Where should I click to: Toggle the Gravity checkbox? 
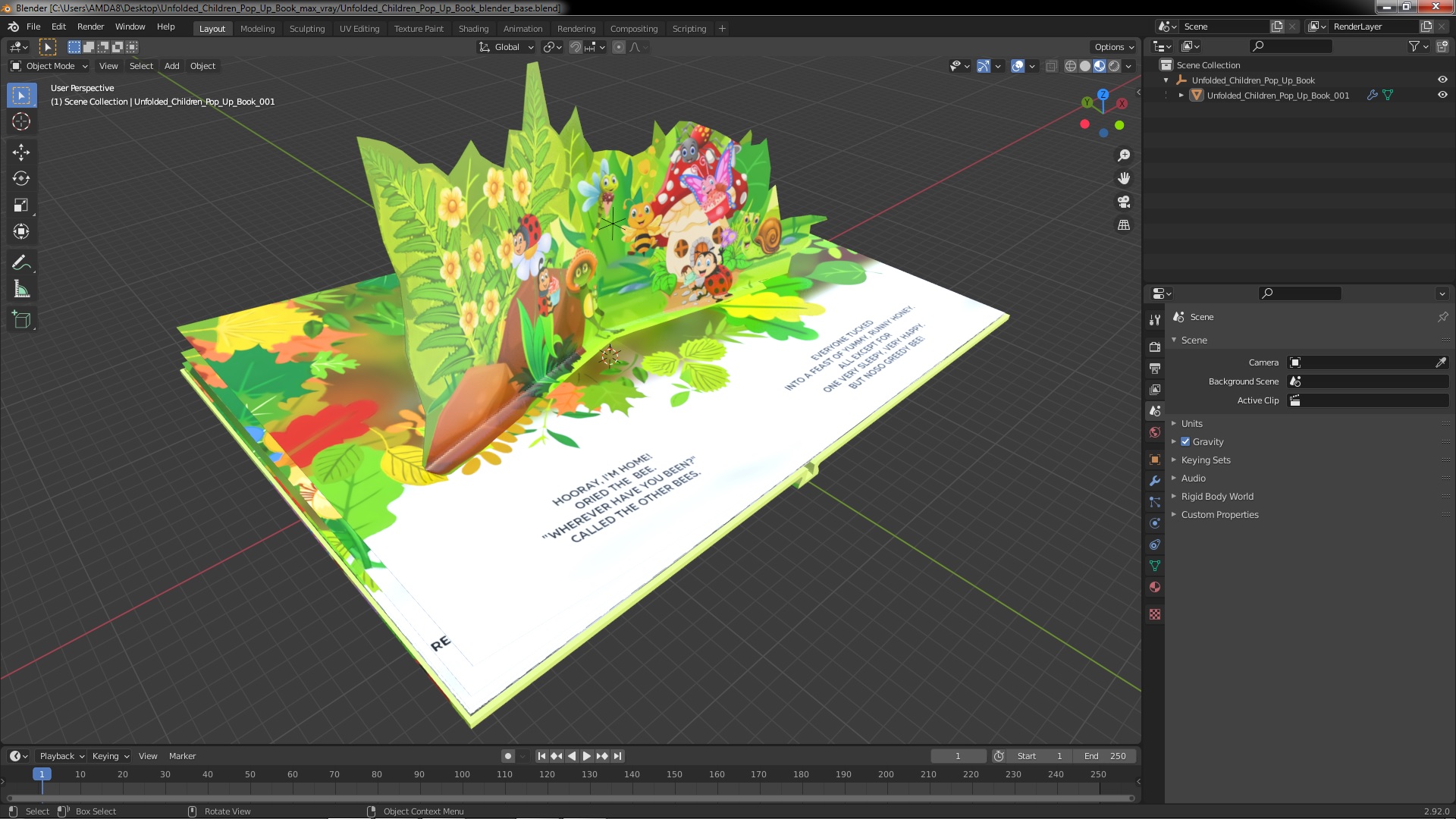click(1185, 442)
